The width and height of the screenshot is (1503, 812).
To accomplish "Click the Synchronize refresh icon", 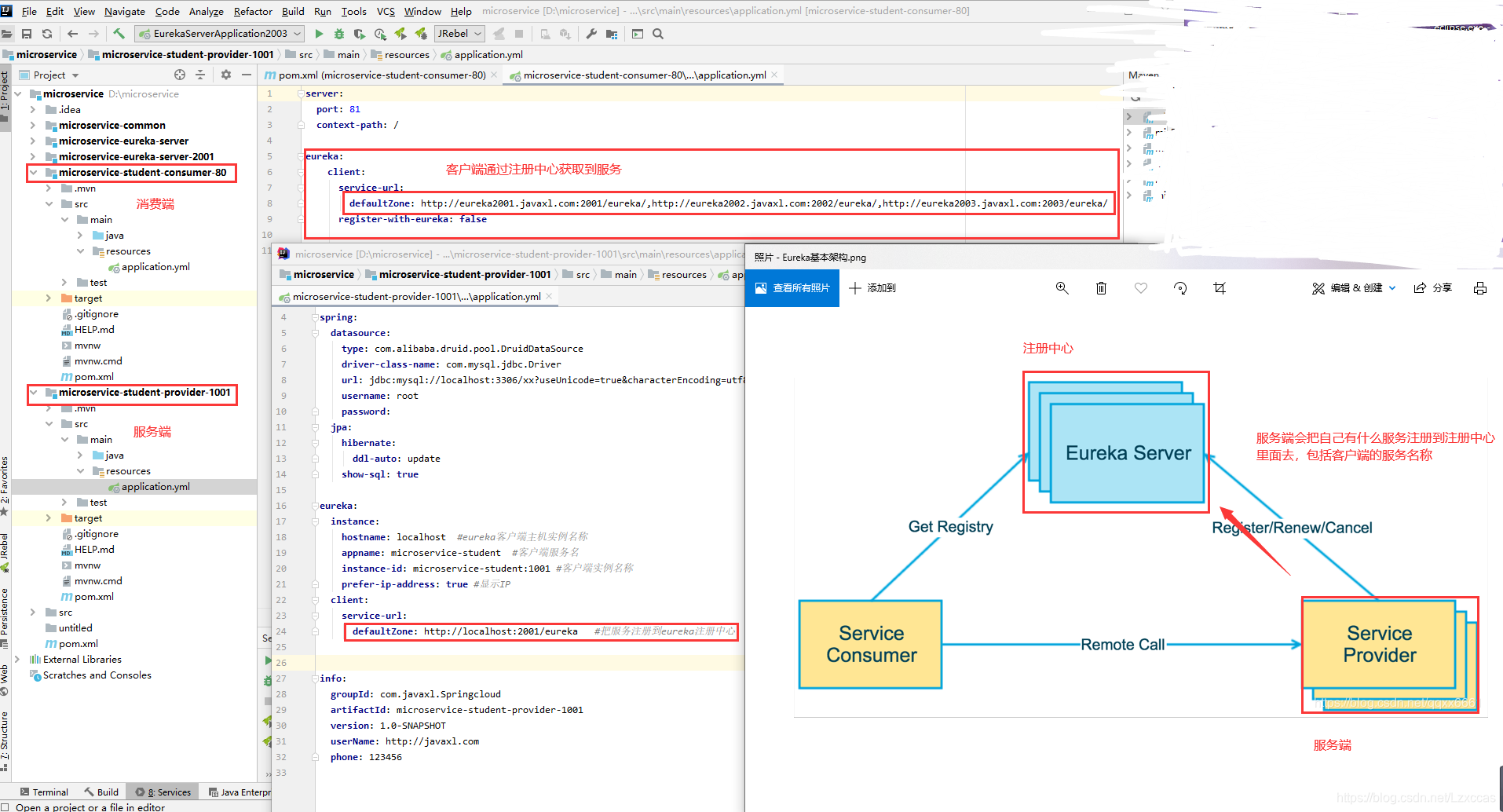I will pos(47,34).
